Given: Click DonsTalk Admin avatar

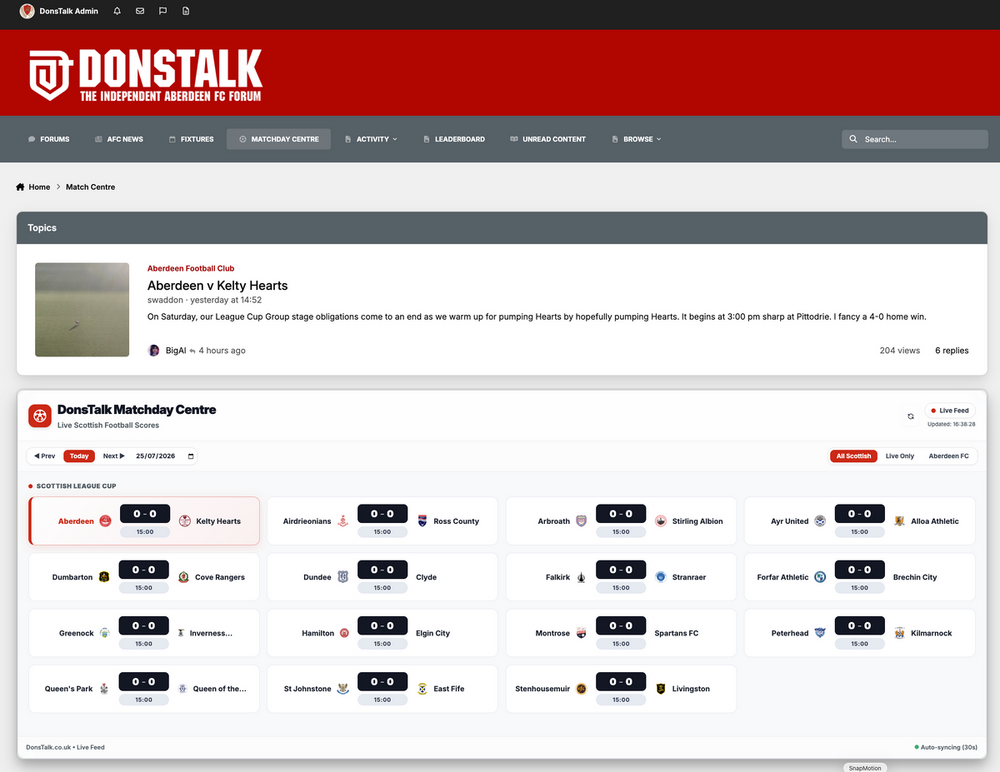Looking at the screenshot, I should tap(27, 11).
